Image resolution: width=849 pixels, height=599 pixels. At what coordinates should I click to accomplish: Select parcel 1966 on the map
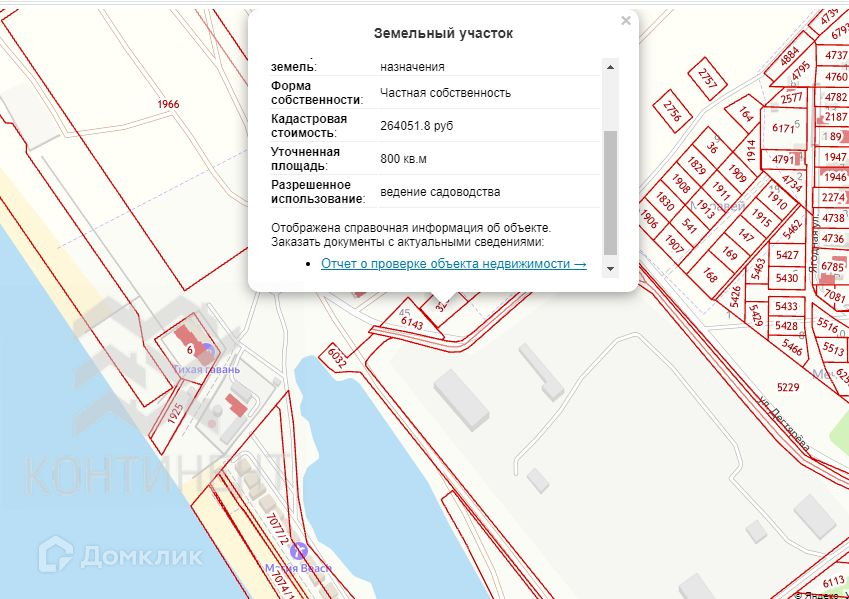click(x=168, y=104)
